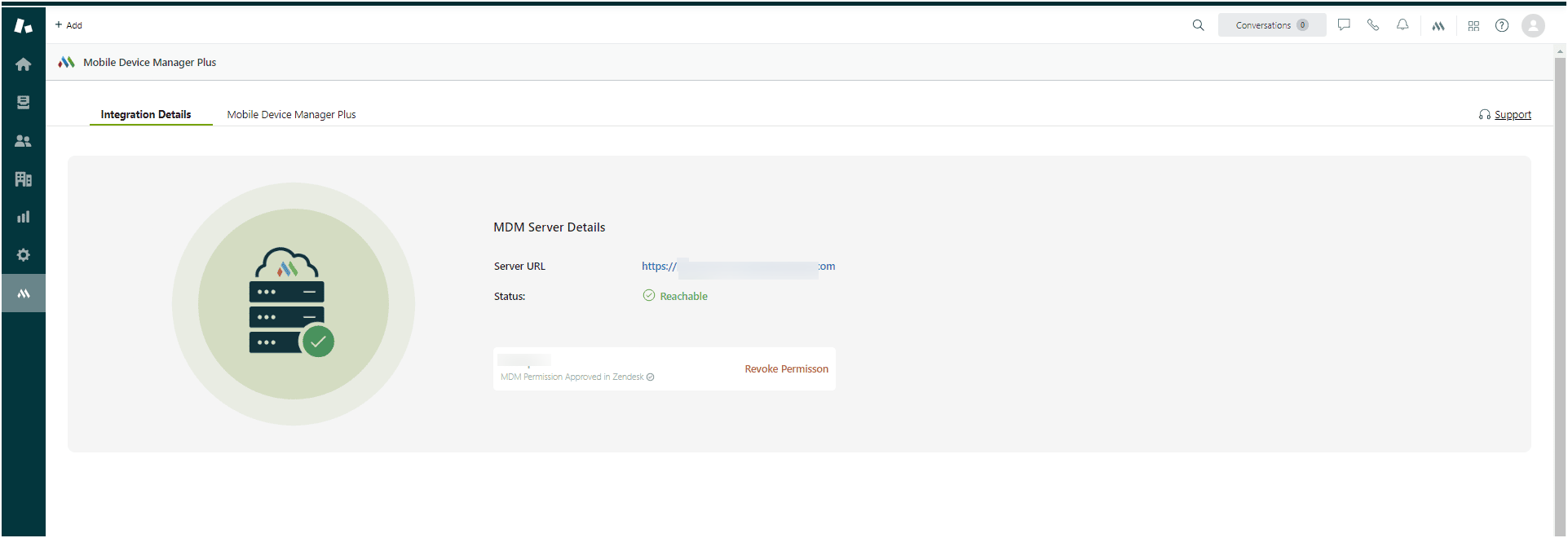
Task: Click the approved check icon beside MDM Permission
Action: point(650,377)
